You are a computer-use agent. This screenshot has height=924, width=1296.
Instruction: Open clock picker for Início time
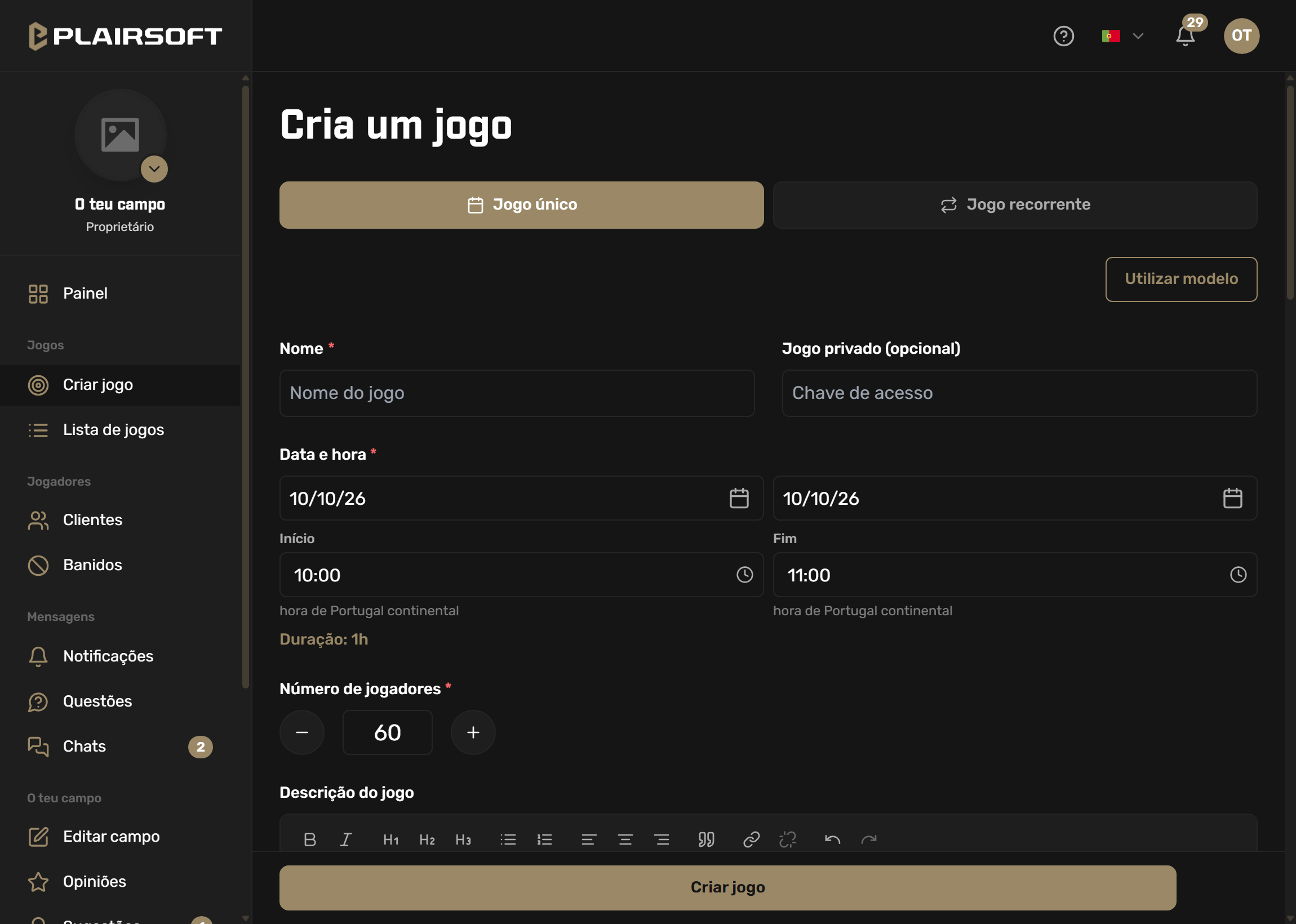(745, 575)
